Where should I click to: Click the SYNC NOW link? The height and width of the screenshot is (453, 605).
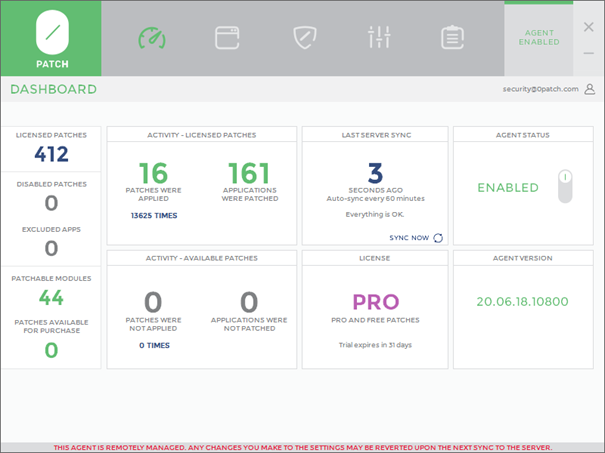coord(409,238)
